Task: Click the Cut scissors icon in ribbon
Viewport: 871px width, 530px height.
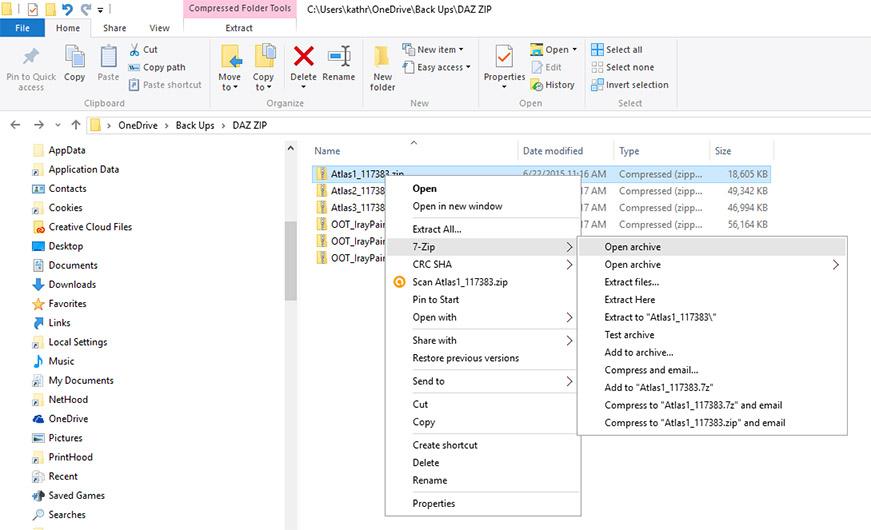Action: (x=134, y=49)
